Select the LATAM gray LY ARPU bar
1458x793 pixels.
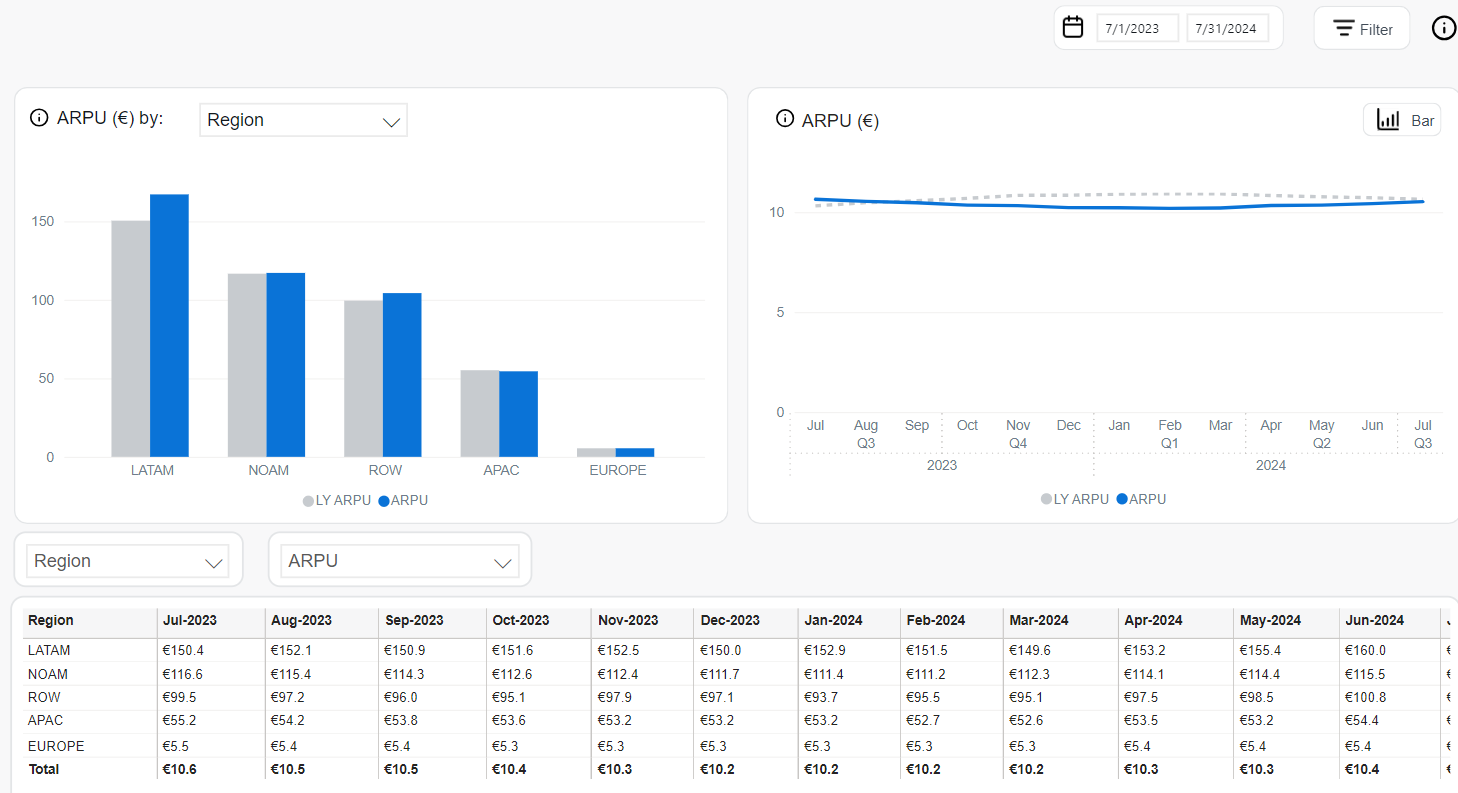point(131,339)
